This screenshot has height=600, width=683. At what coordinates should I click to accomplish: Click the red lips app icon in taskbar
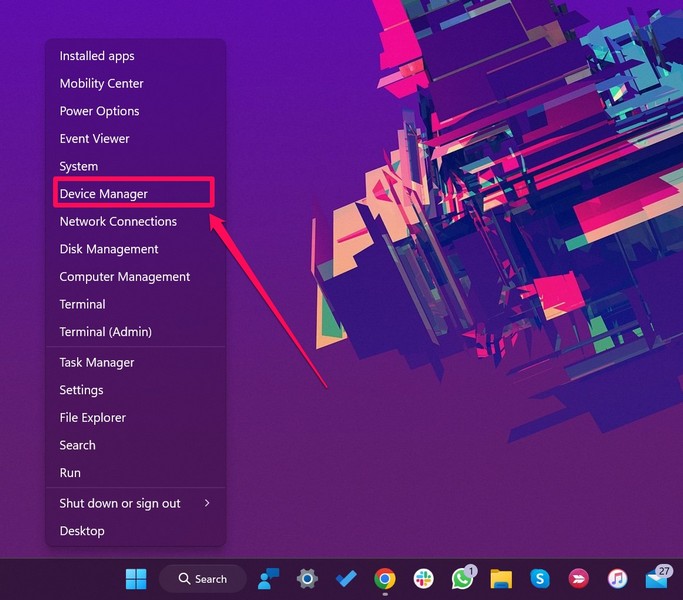coord(578,578)
